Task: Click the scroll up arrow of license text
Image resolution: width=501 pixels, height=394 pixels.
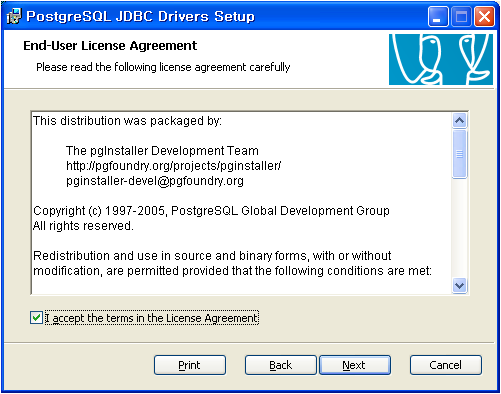Action: coord(460,120)
